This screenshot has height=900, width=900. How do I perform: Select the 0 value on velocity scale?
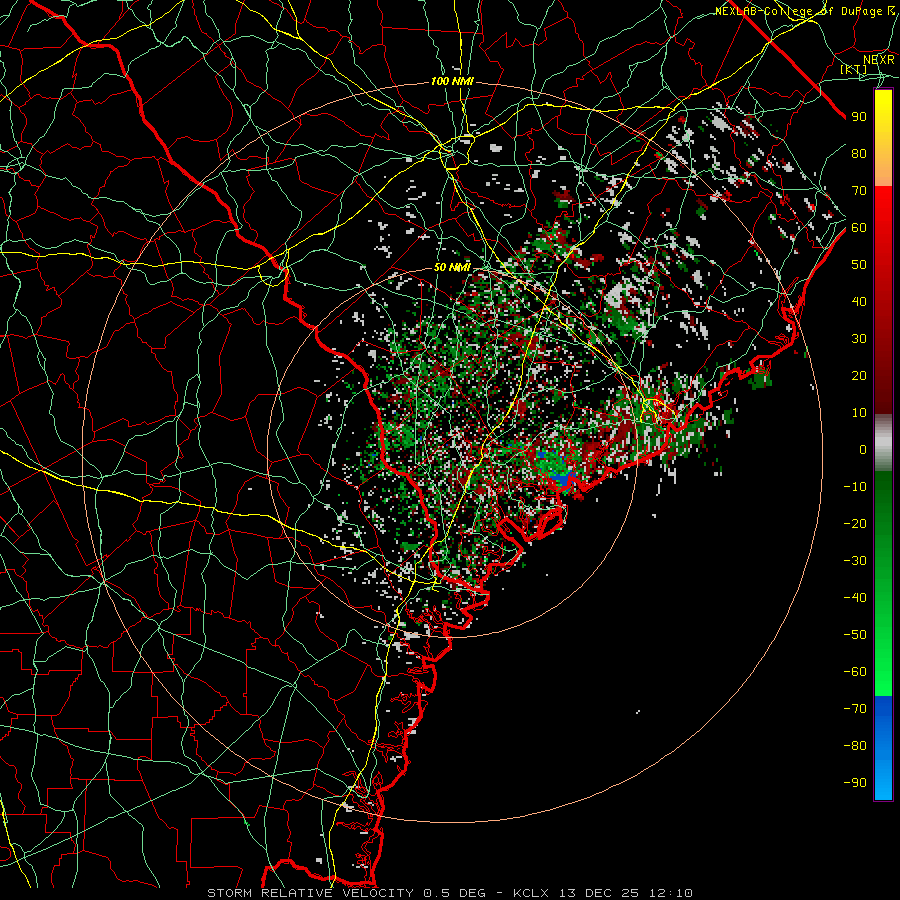pos(863,449)
